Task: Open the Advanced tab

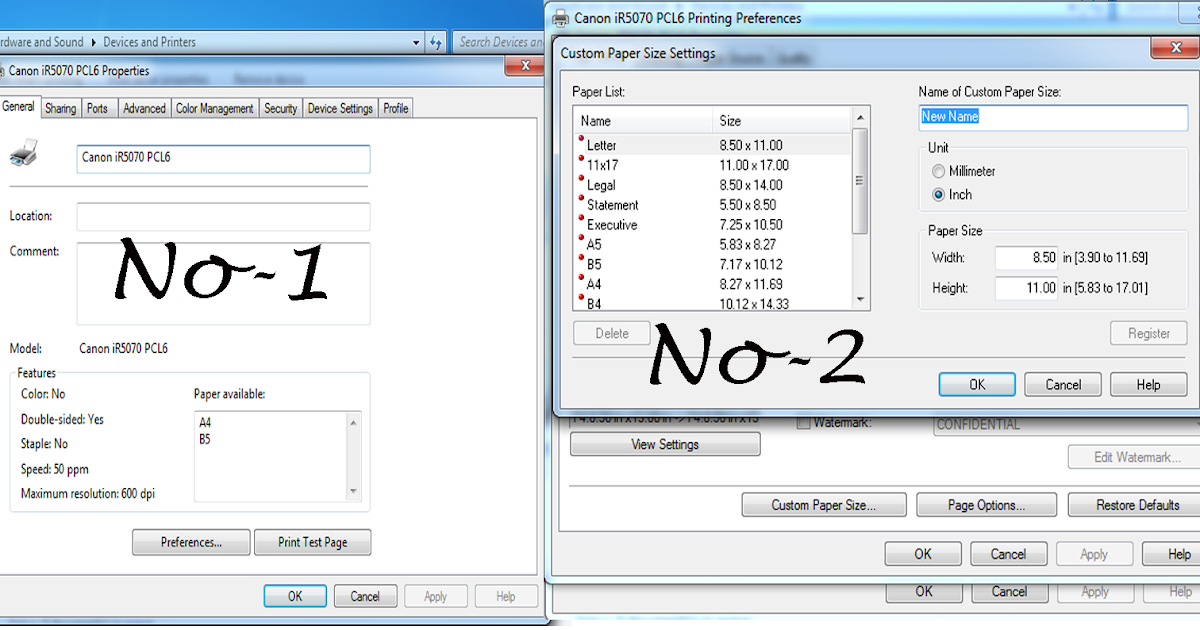Action: [x=144, y=108]
